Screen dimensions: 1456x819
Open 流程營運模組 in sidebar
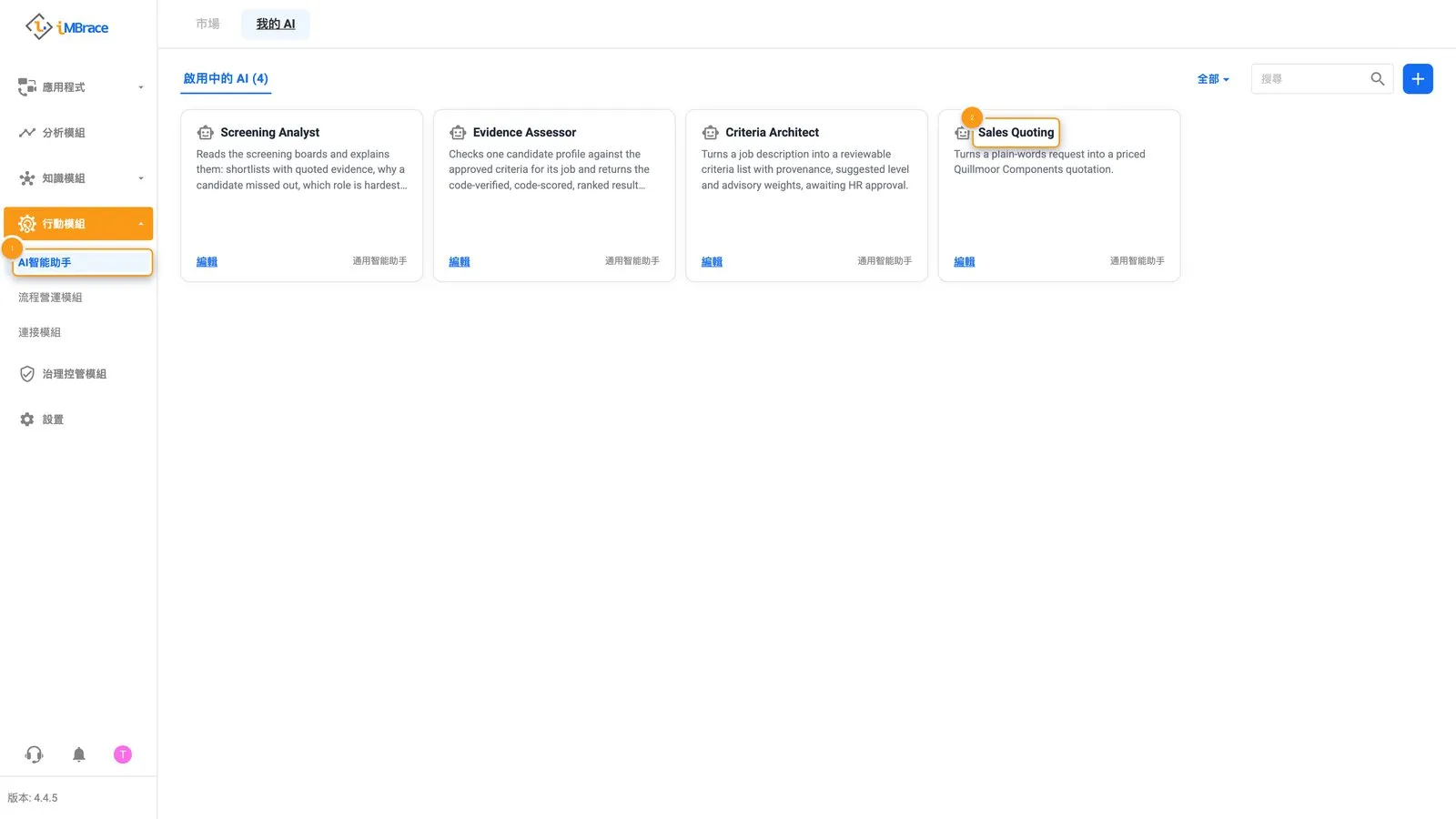pos(50,298)
